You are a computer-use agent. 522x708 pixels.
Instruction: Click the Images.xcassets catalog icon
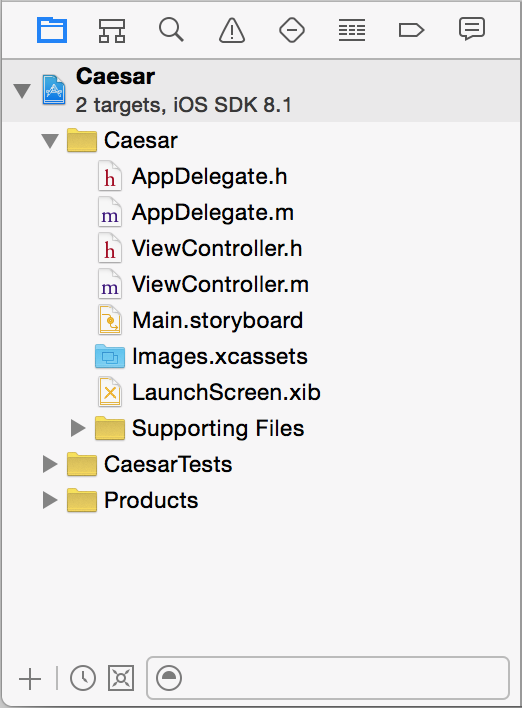click(110, 356)
